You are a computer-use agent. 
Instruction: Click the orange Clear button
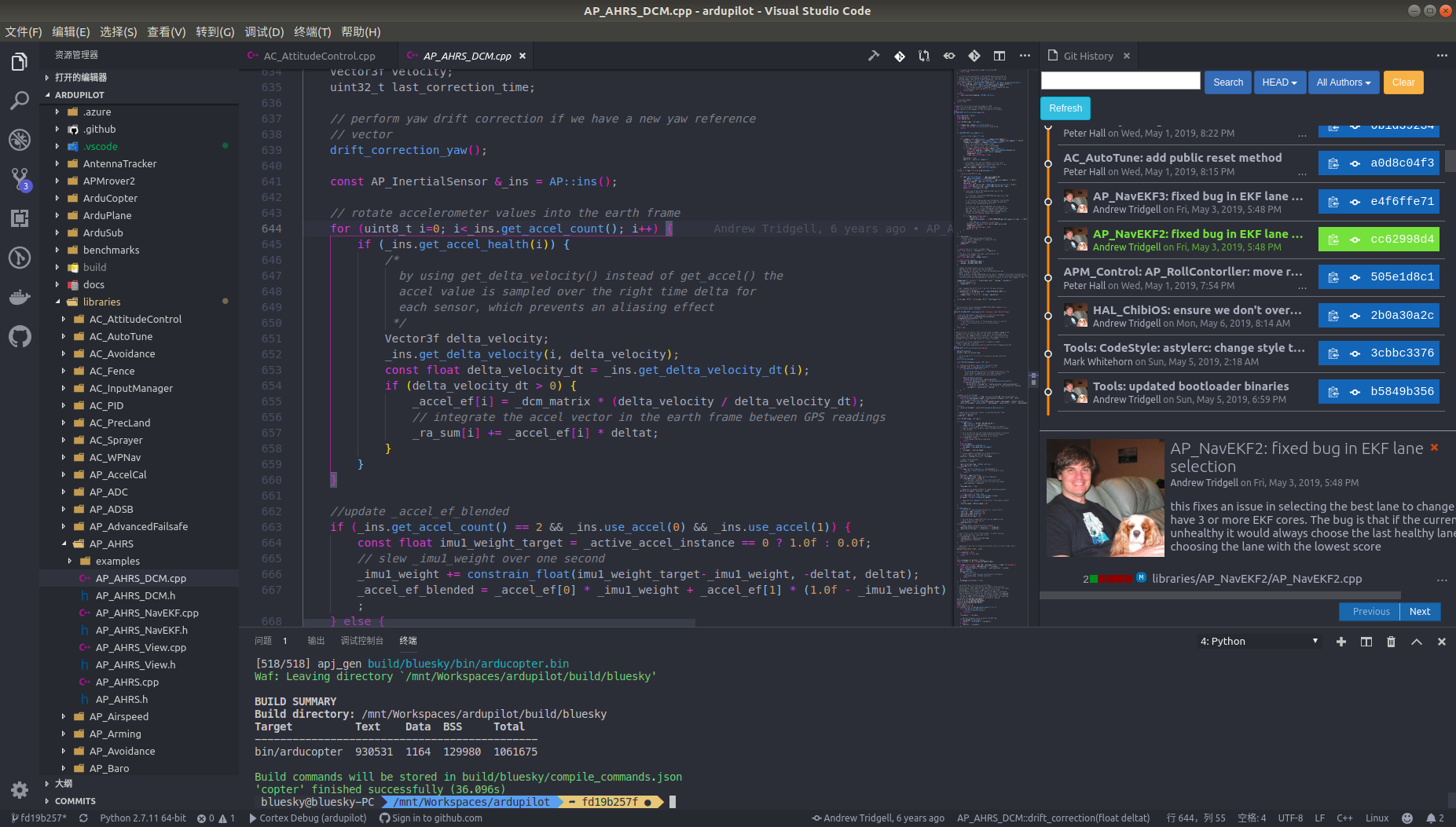tap(1403, 82)
